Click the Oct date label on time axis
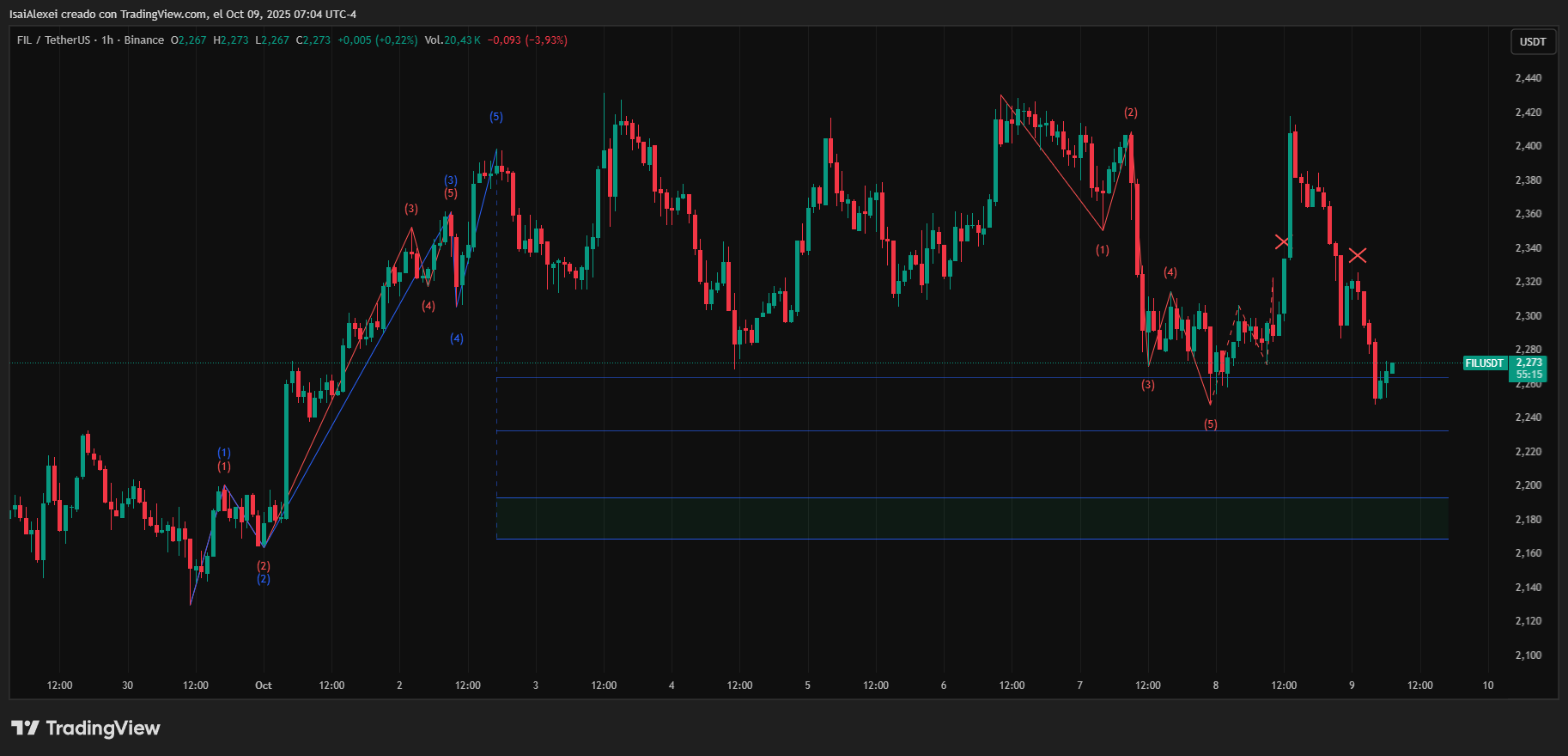The height and width of the screenshot is (756, 1568). (x=264, y=686)
